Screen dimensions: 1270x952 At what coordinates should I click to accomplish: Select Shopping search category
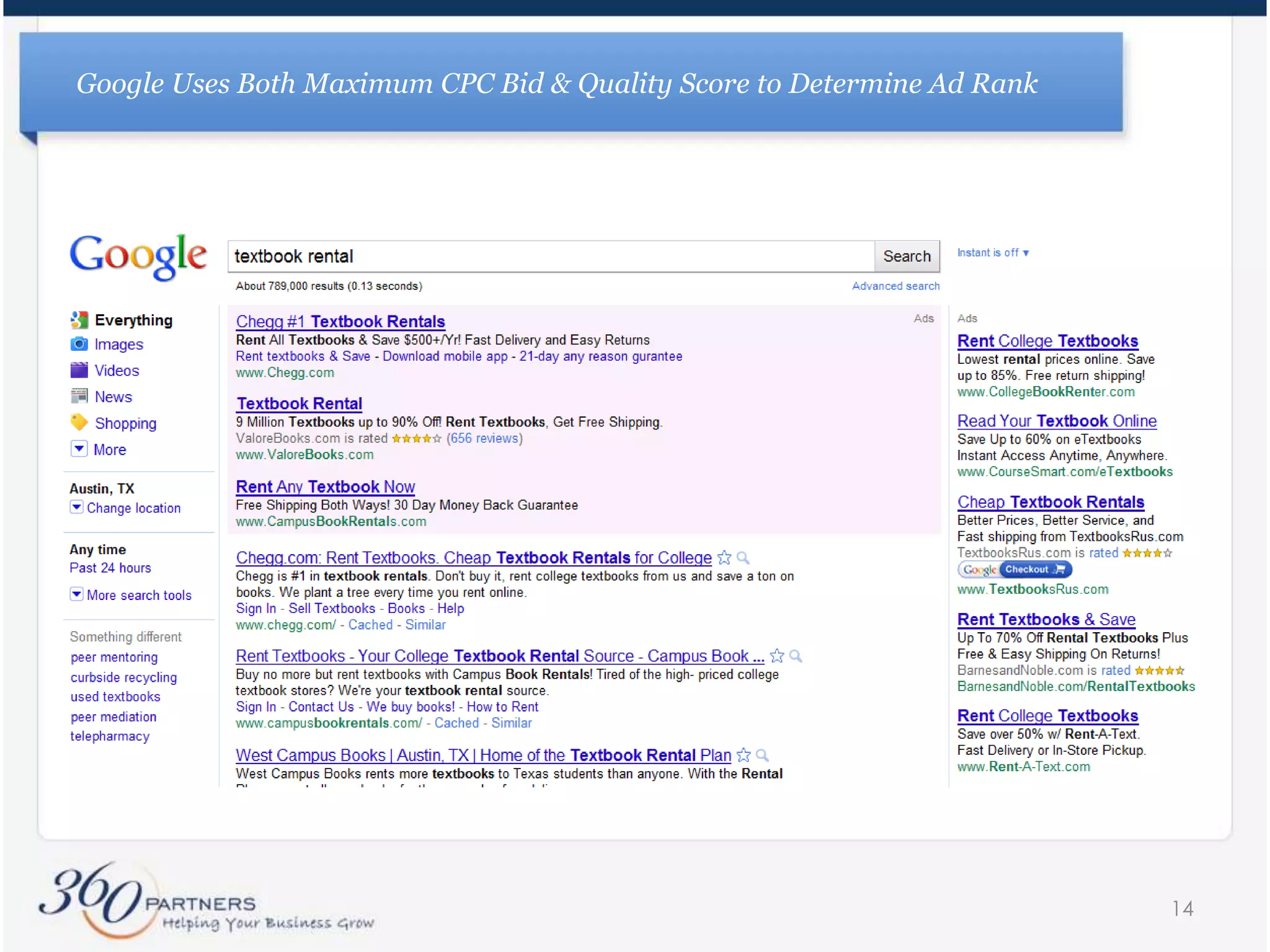tap(125, 423)
